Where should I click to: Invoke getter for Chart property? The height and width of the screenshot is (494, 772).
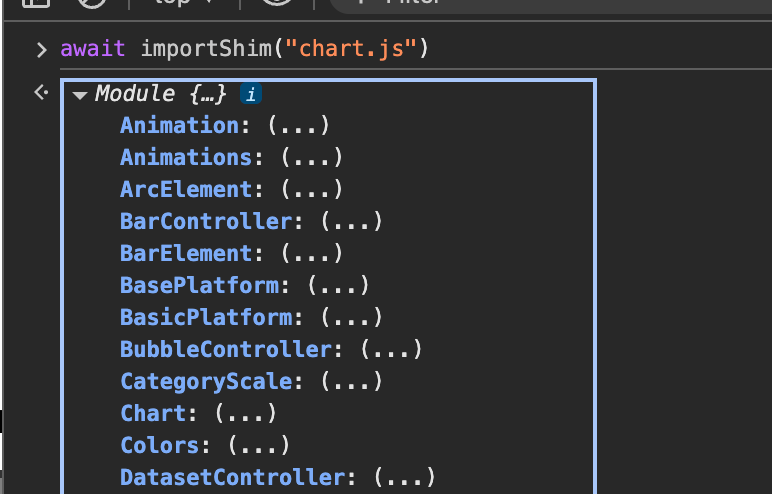coord(245,414)
